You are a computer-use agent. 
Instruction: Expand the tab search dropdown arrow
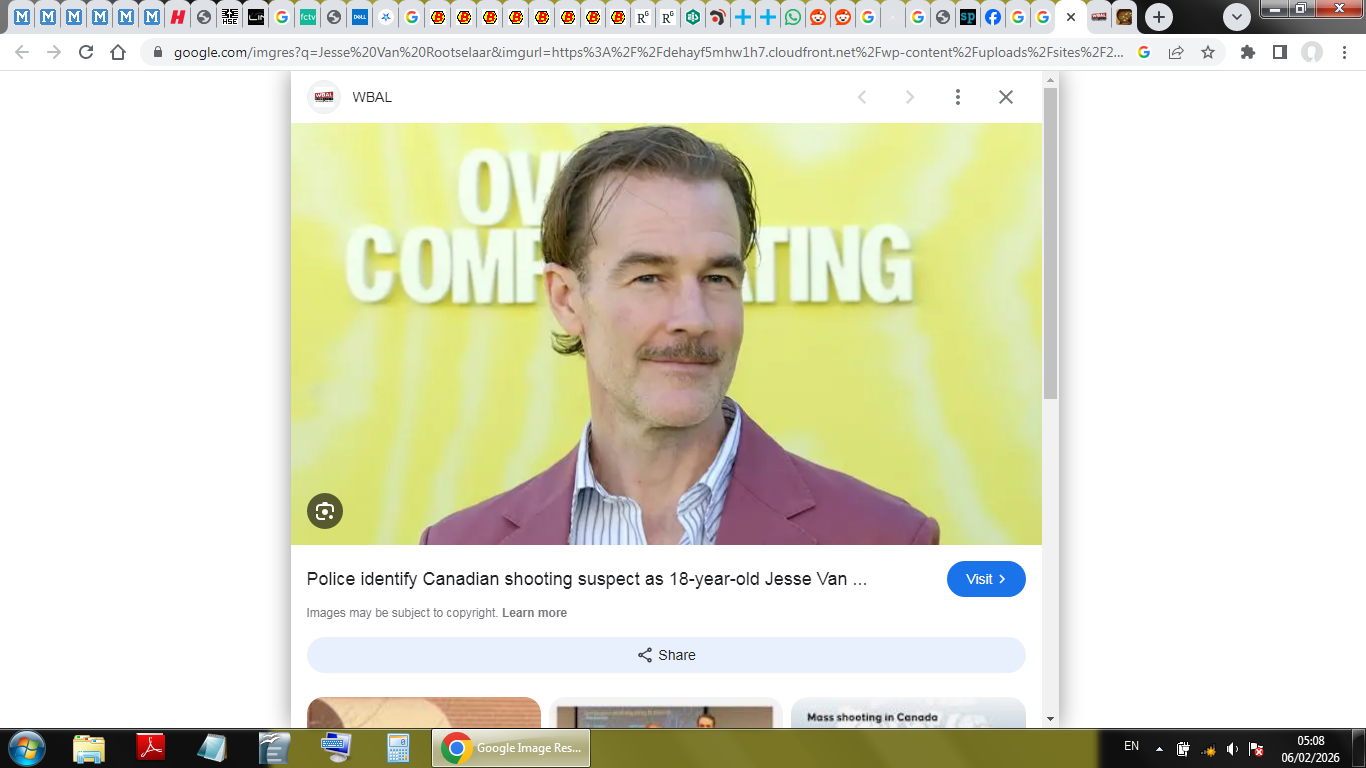click(x=1237, y=17)
